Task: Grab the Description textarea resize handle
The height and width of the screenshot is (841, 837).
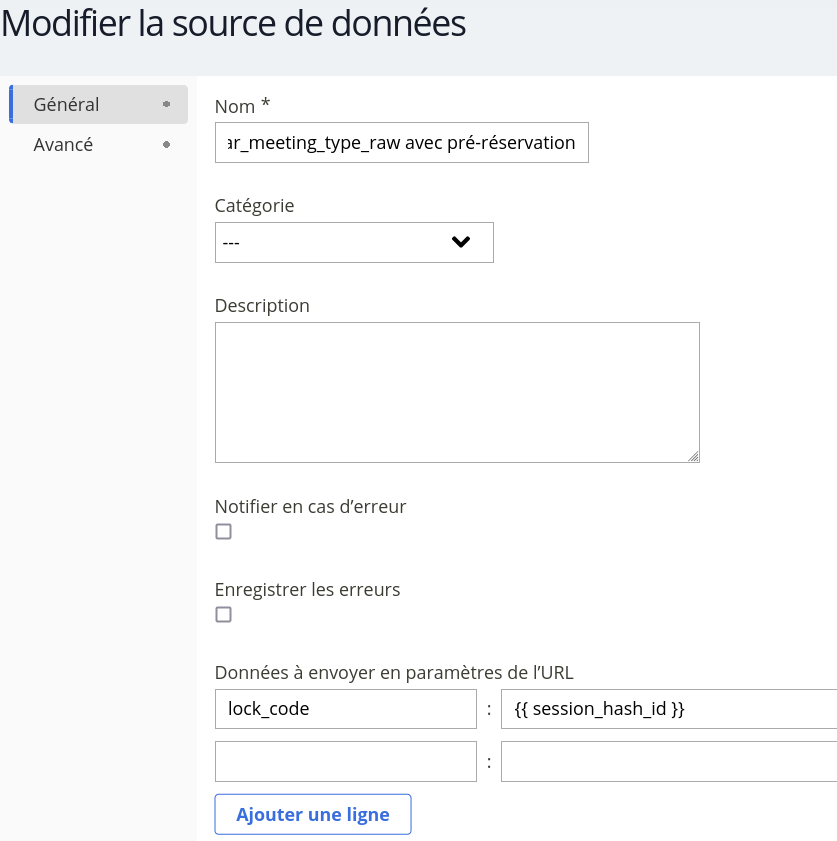Action: pos(693,456)
